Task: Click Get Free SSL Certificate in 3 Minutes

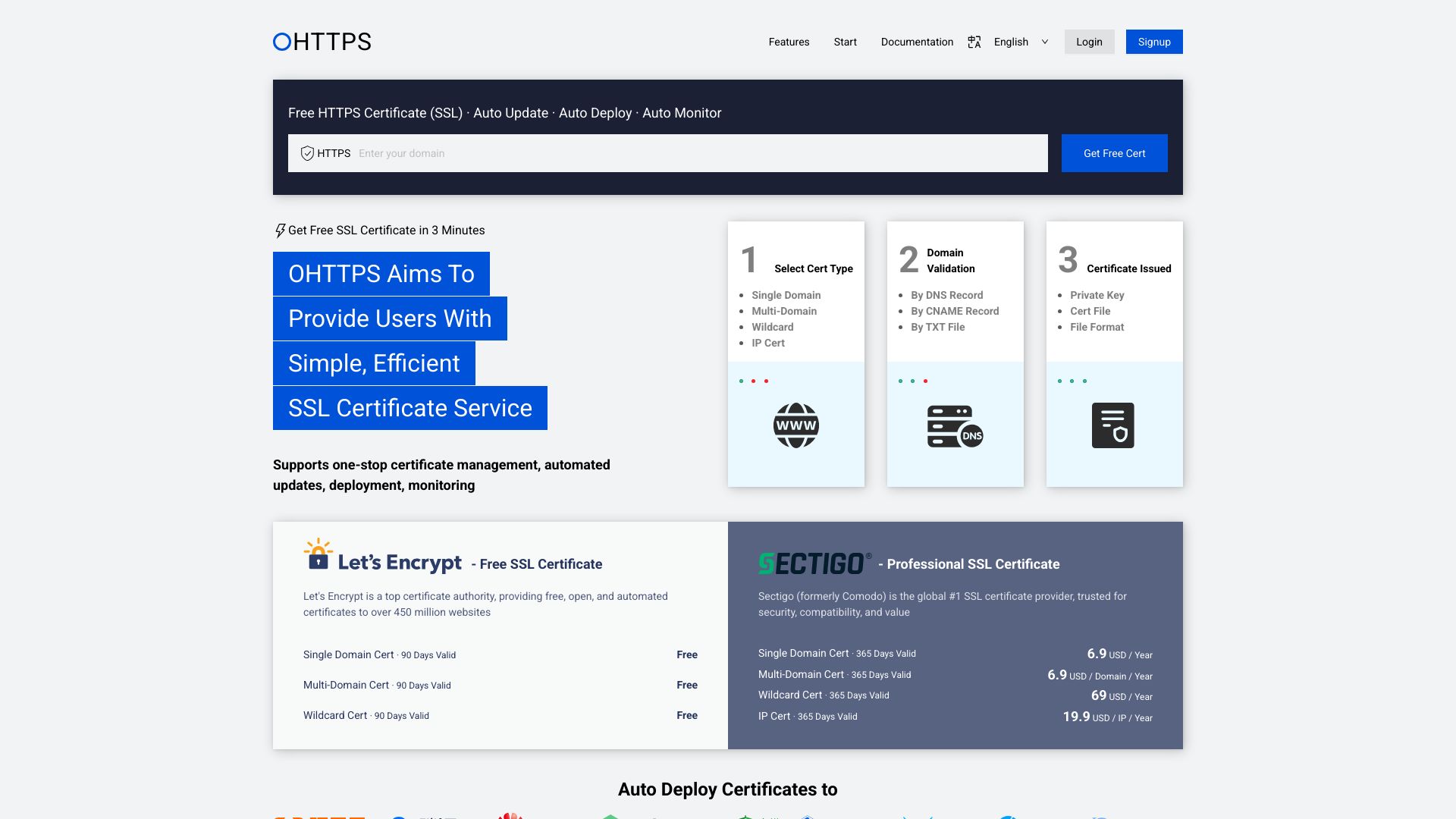Action: click(x=386, y=231)
